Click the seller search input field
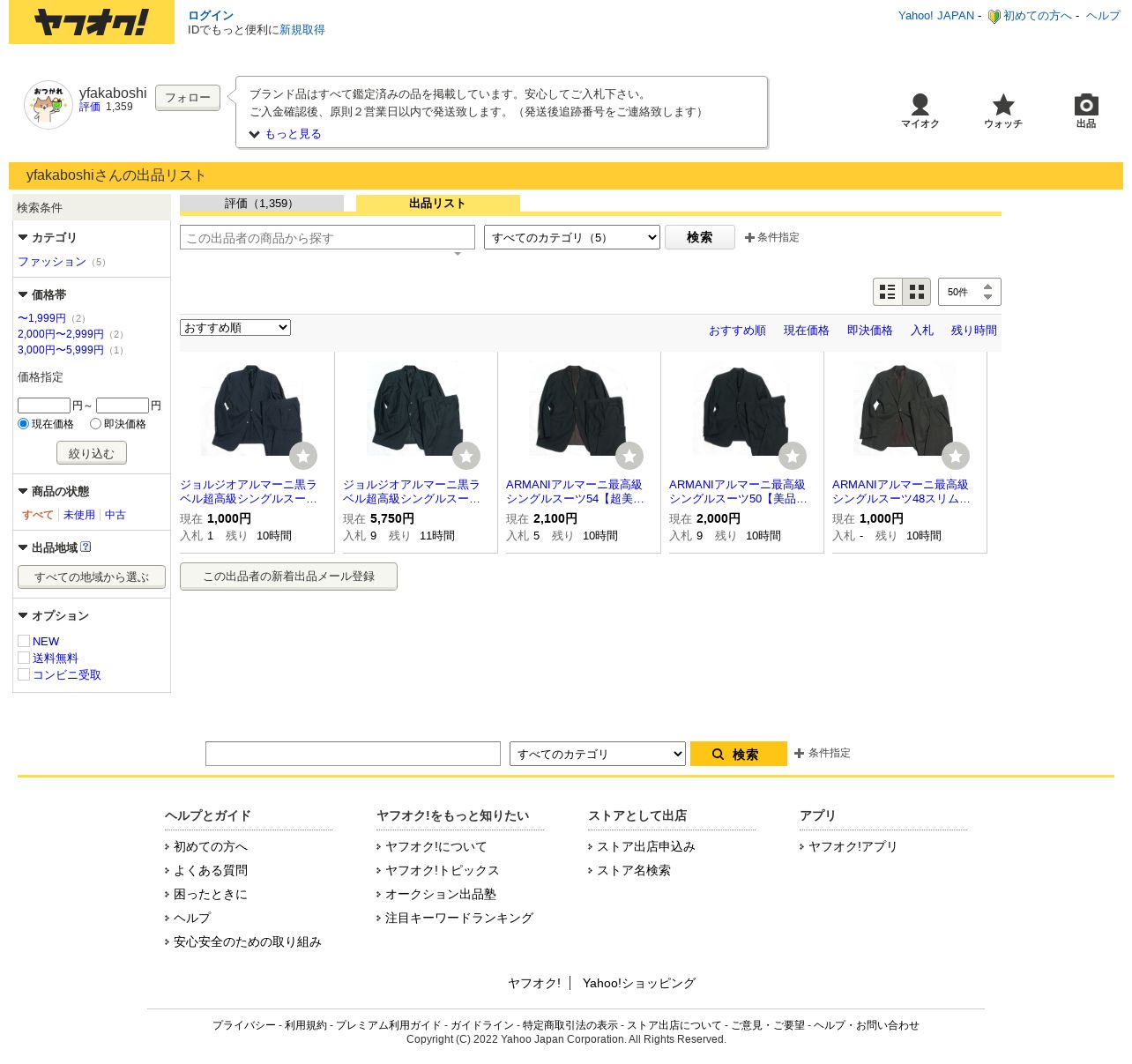Viewport: 1132px width, 1064px height. pyautogui.click(x=327, y=237)
